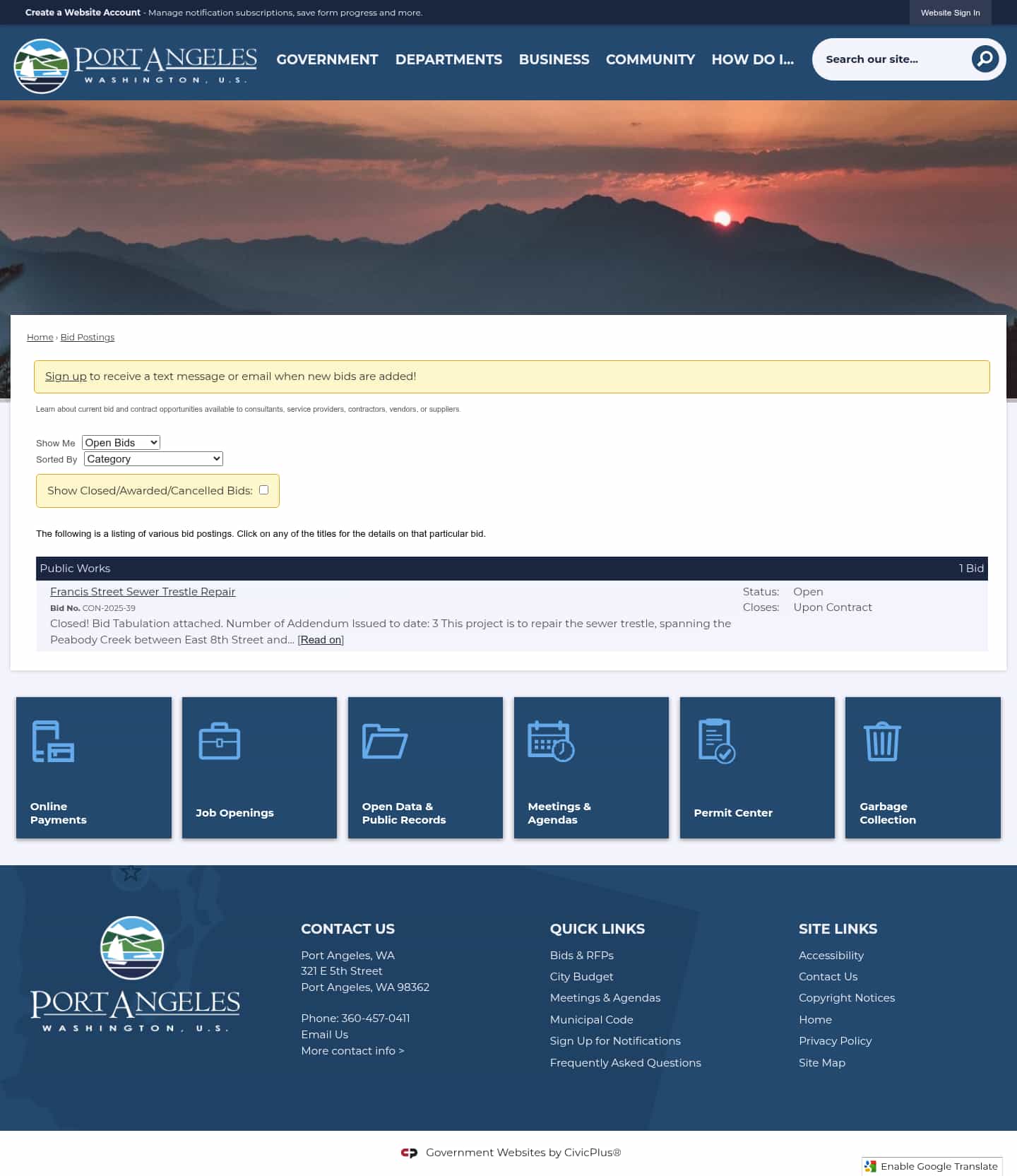
Task: Open Bids & RFPs quick link
Action: point(582,956)
